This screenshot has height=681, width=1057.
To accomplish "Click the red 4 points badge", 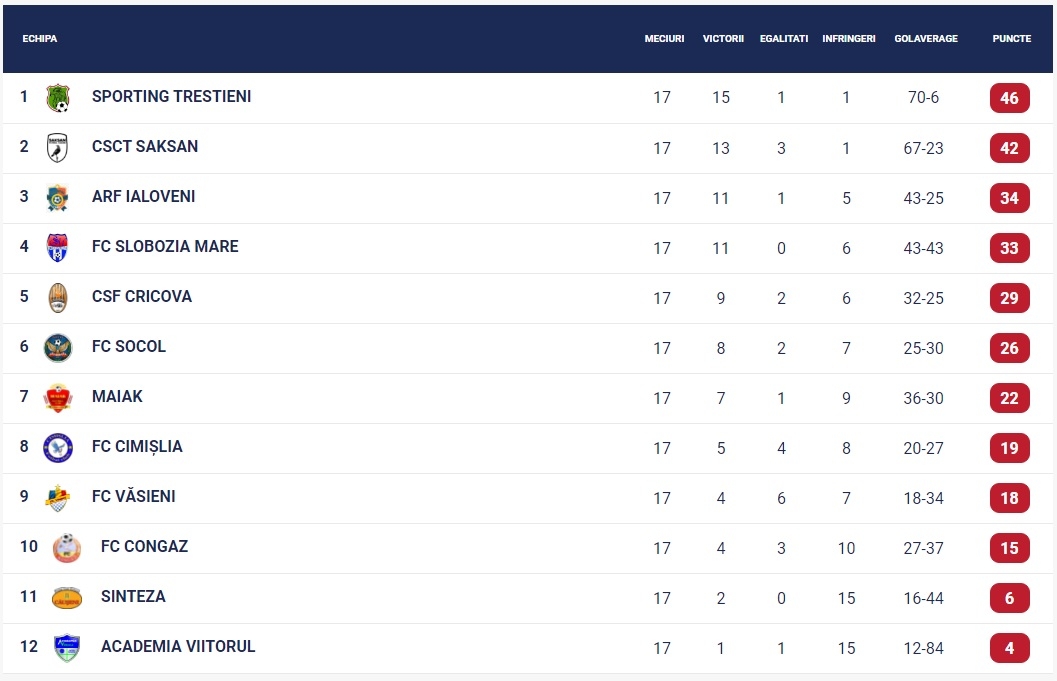I will pos(1009,648).
